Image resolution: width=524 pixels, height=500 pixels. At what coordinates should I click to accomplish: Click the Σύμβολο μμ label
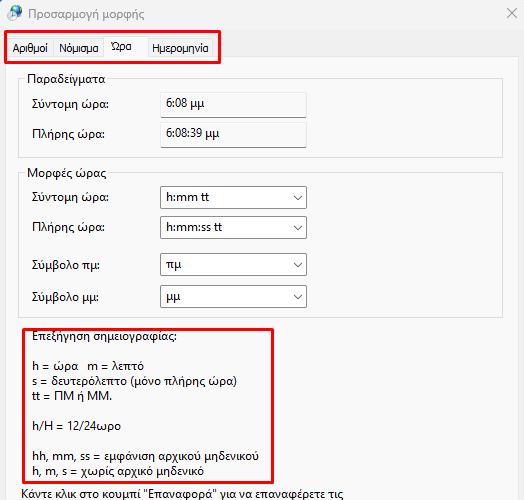tap(65, 297)
